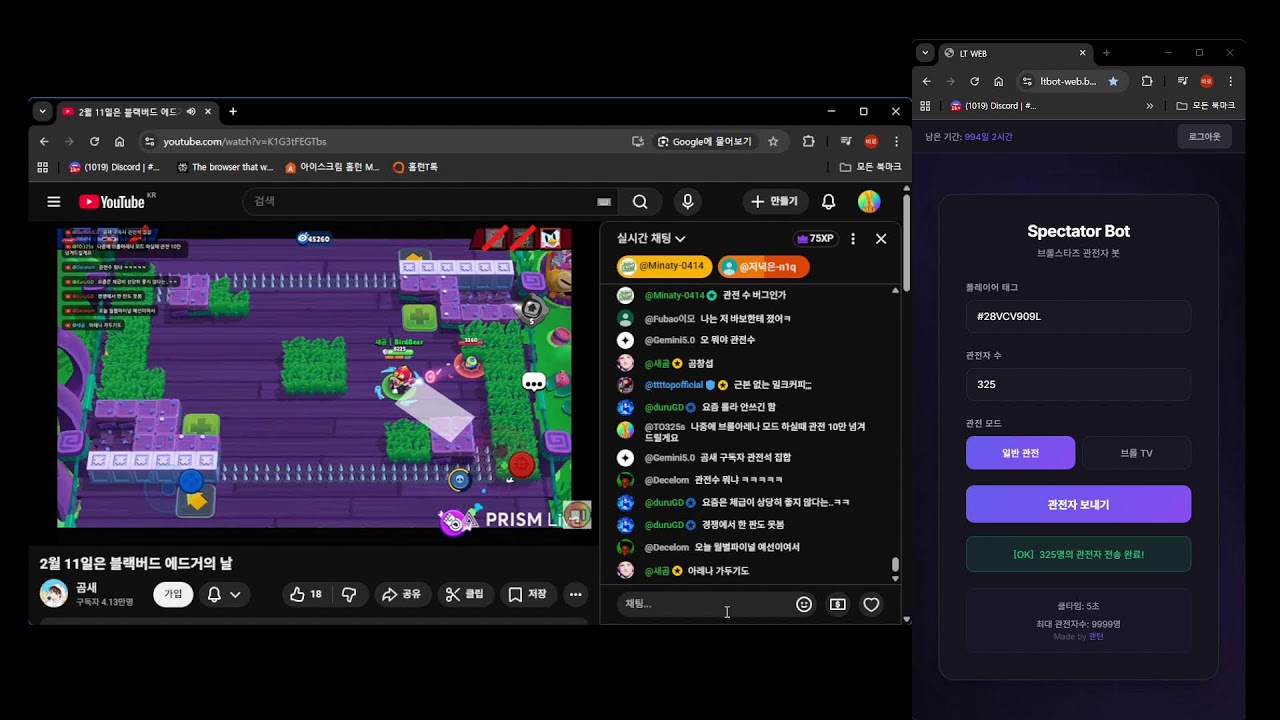Open 모든 북마크 folder in YouTube window
The height and width of the screenshot is (720, 1280).
(x=870, y=167)
